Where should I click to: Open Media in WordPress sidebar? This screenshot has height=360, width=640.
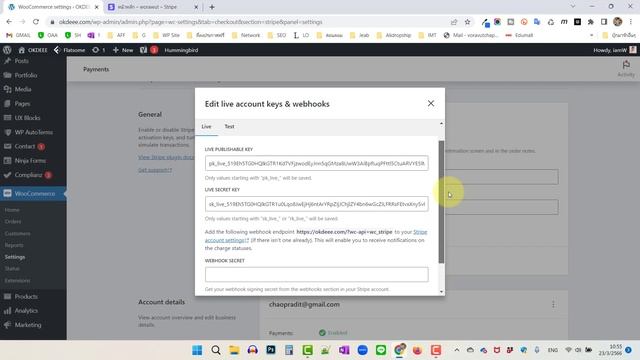[23, 89]
